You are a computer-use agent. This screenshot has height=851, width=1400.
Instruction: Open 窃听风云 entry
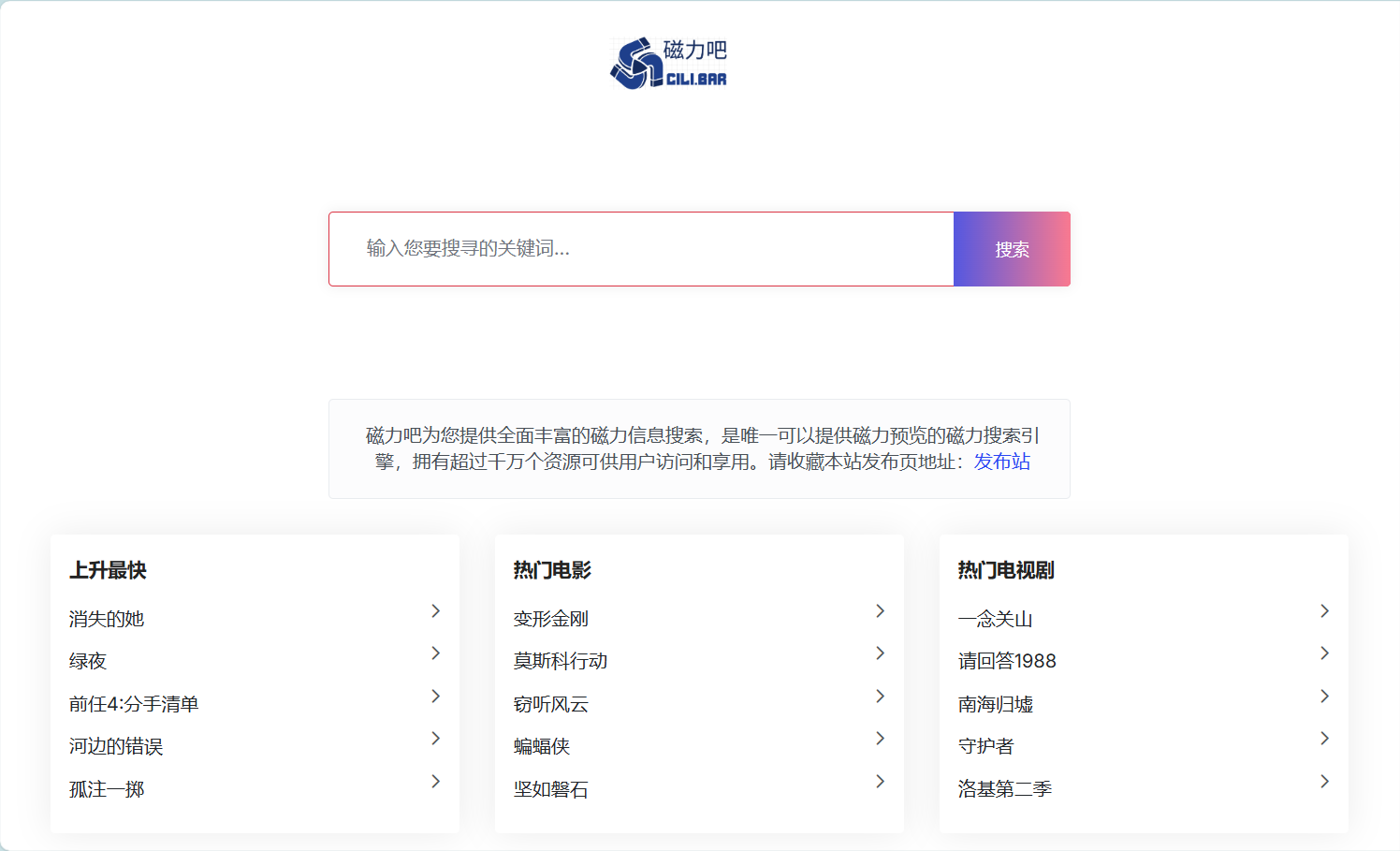pos(551,704)
